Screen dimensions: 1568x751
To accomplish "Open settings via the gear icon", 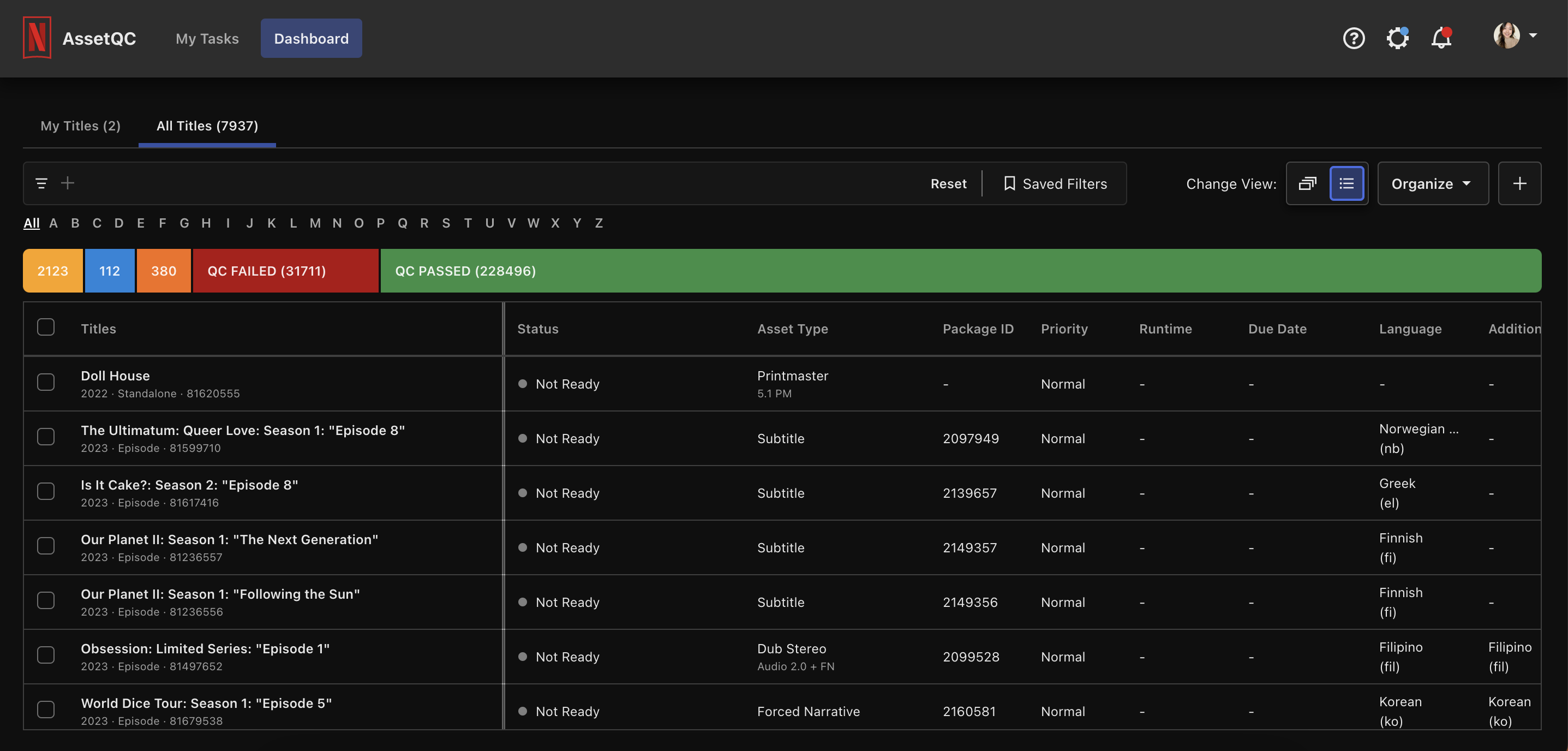I will point(1397,38).
